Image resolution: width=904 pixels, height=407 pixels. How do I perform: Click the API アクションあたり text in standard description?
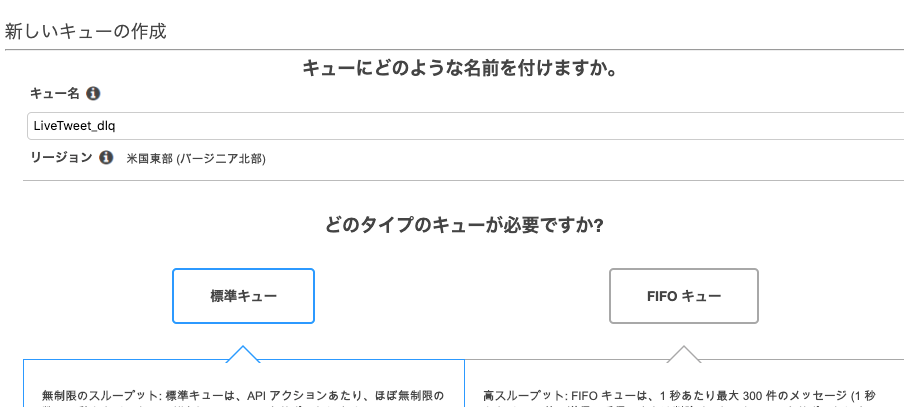(299, 396)
